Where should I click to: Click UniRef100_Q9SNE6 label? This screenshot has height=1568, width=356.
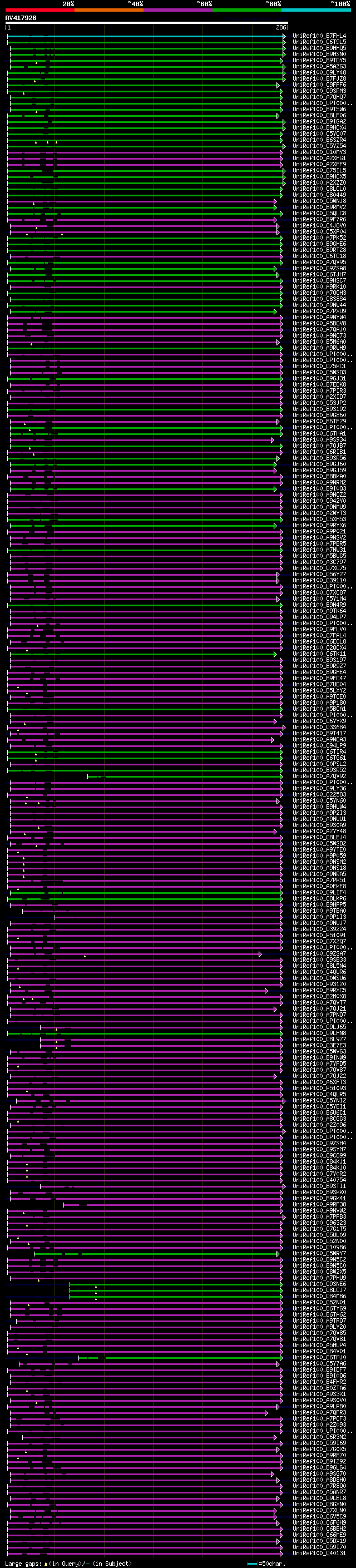[319, 1284]
